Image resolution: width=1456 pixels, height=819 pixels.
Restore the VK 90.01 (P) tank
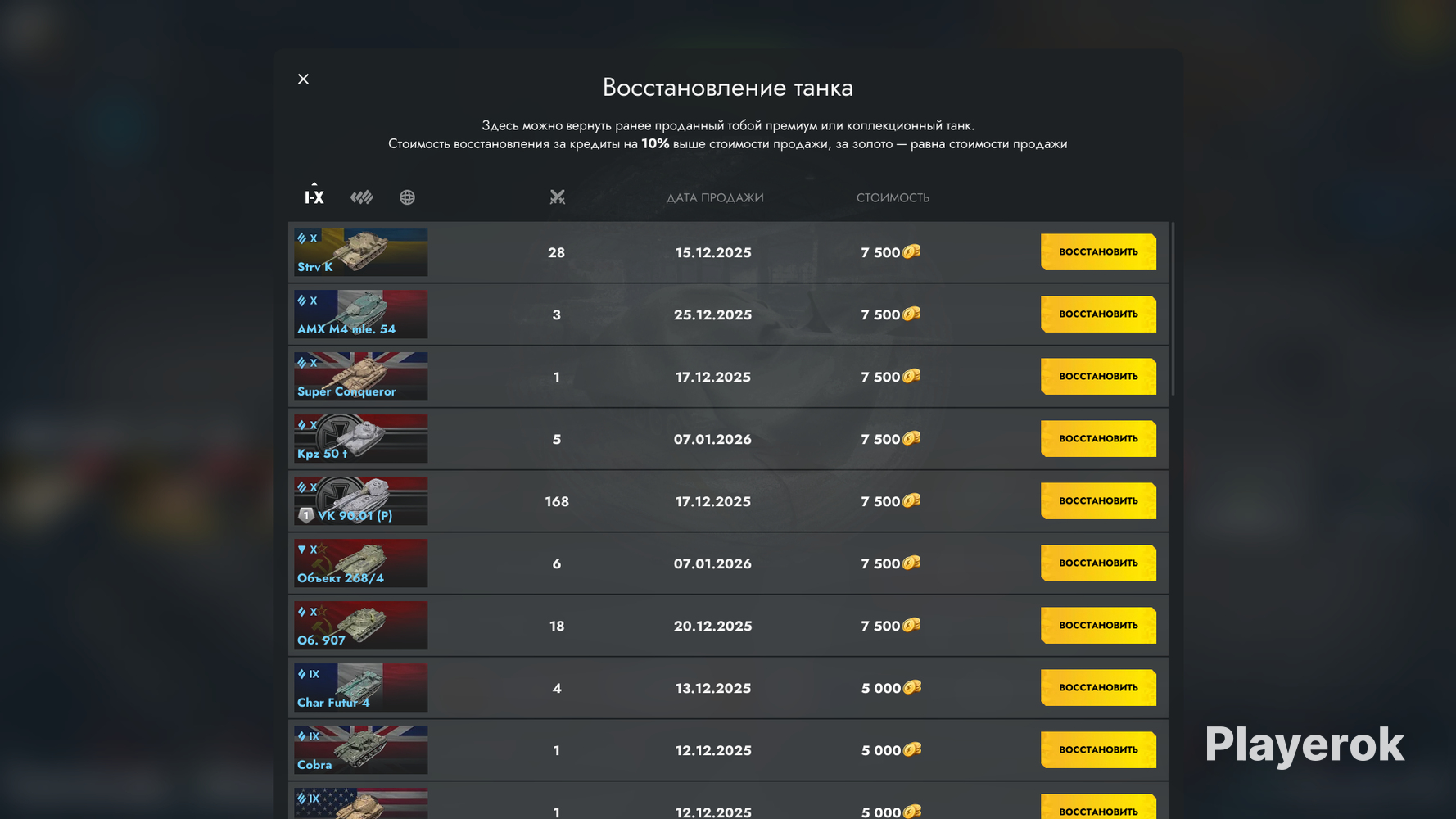pos(1098,501)
